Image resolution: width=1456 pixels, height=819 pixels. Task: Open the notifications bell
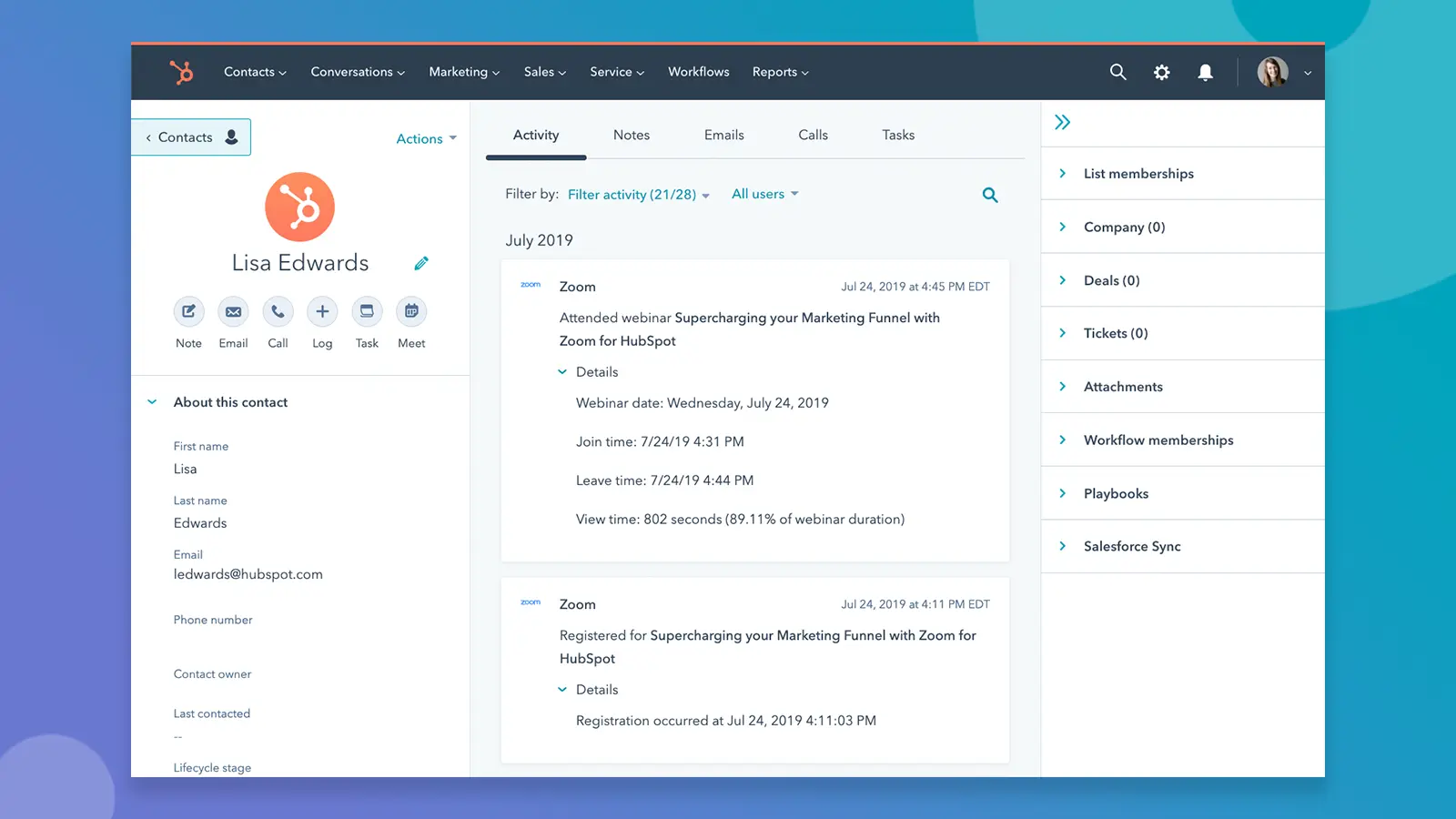click(1206, 72)
